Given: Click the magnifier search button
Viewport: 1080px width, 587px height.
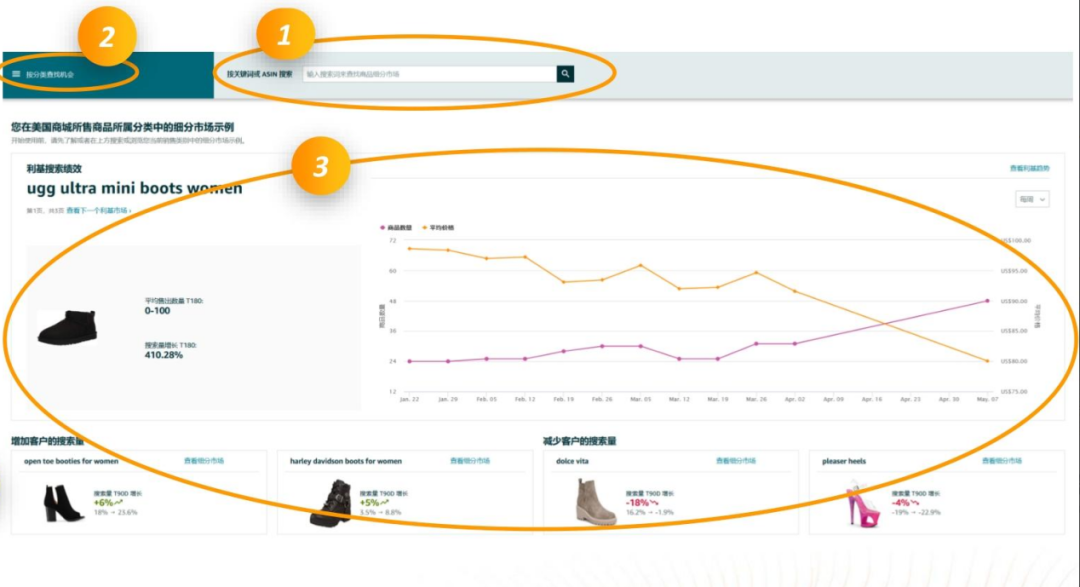Looking at the screenshot, I should [x=566, y=74].
